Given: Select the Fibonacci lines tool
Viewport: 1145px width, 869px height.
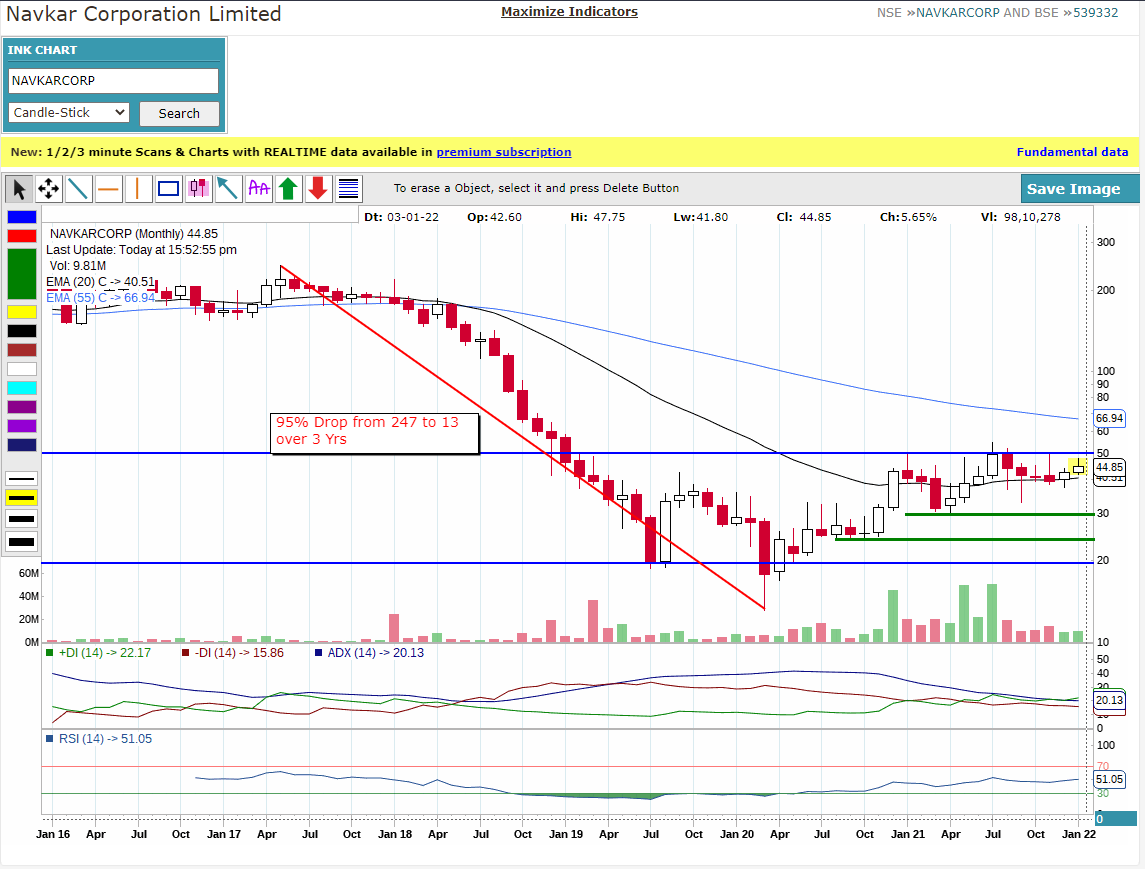Looking at the screenshot, I should [x=349, y=189].
